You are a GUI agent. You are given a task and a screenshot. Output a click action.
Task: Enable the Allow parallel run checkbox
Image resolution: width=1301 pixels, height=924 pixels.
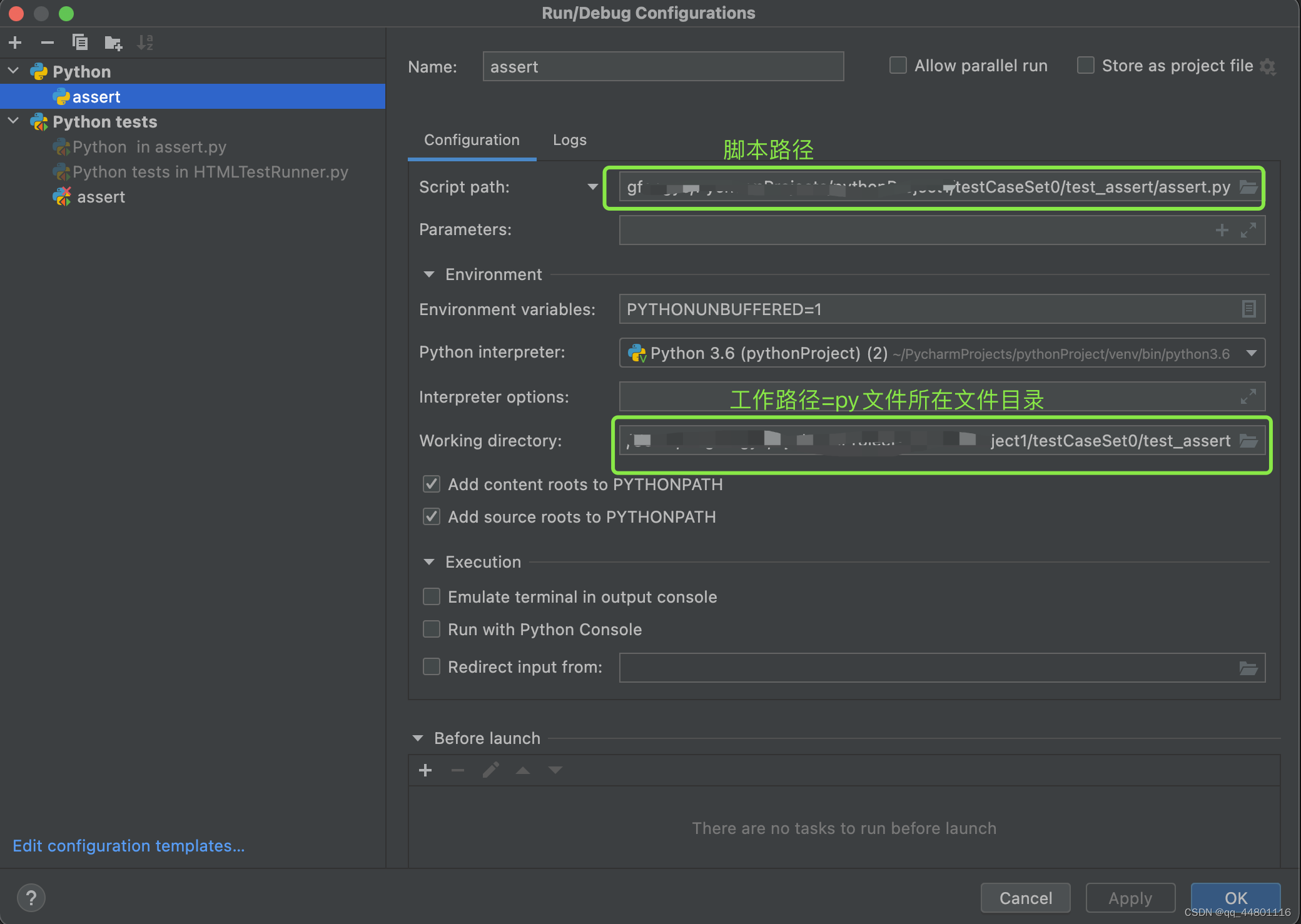tap(898, 65)
